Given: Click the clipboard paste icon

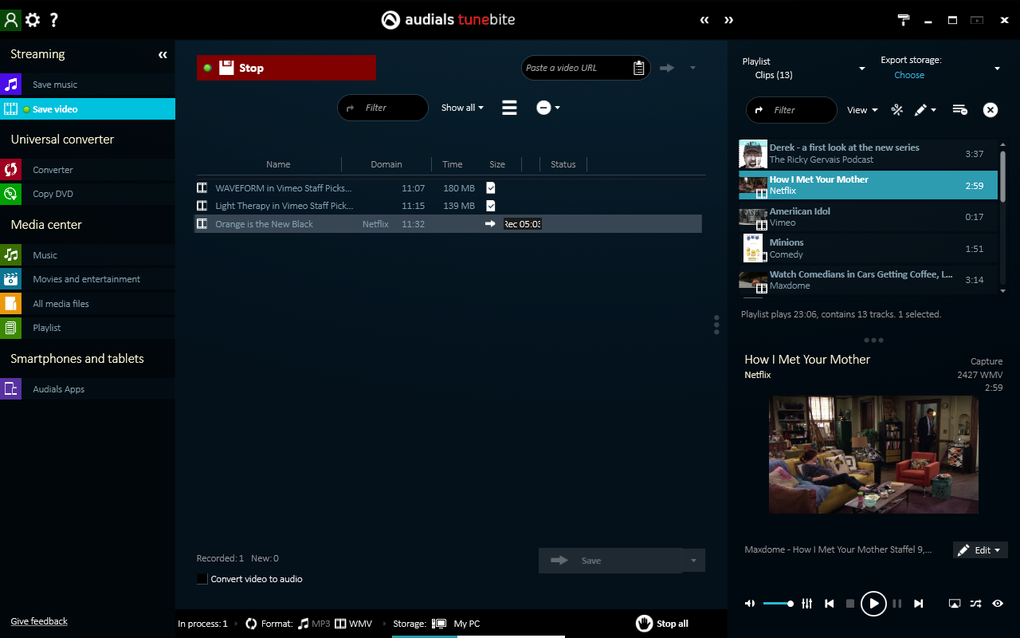Looking at the screenshot, I should (x=639, y=68).
